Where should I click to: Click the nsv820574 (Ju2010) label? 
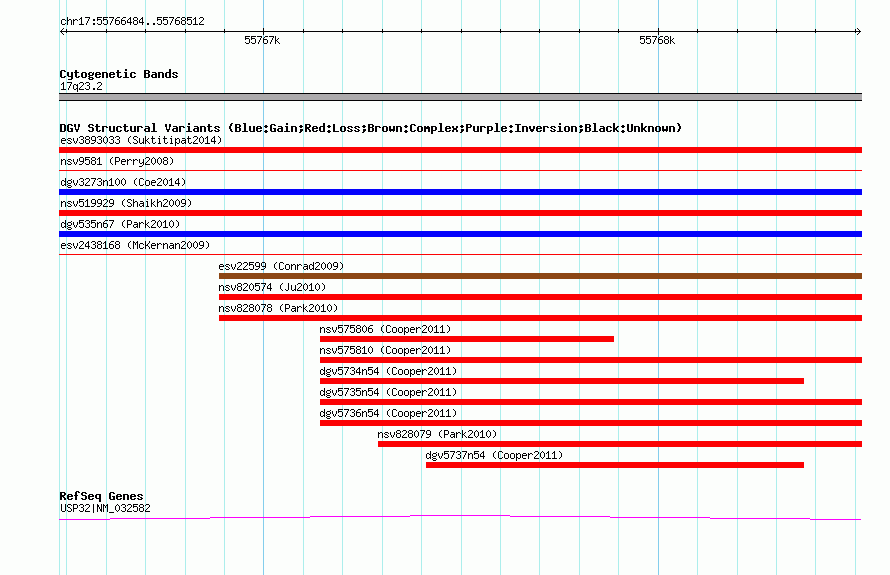[x=272, y=287]
